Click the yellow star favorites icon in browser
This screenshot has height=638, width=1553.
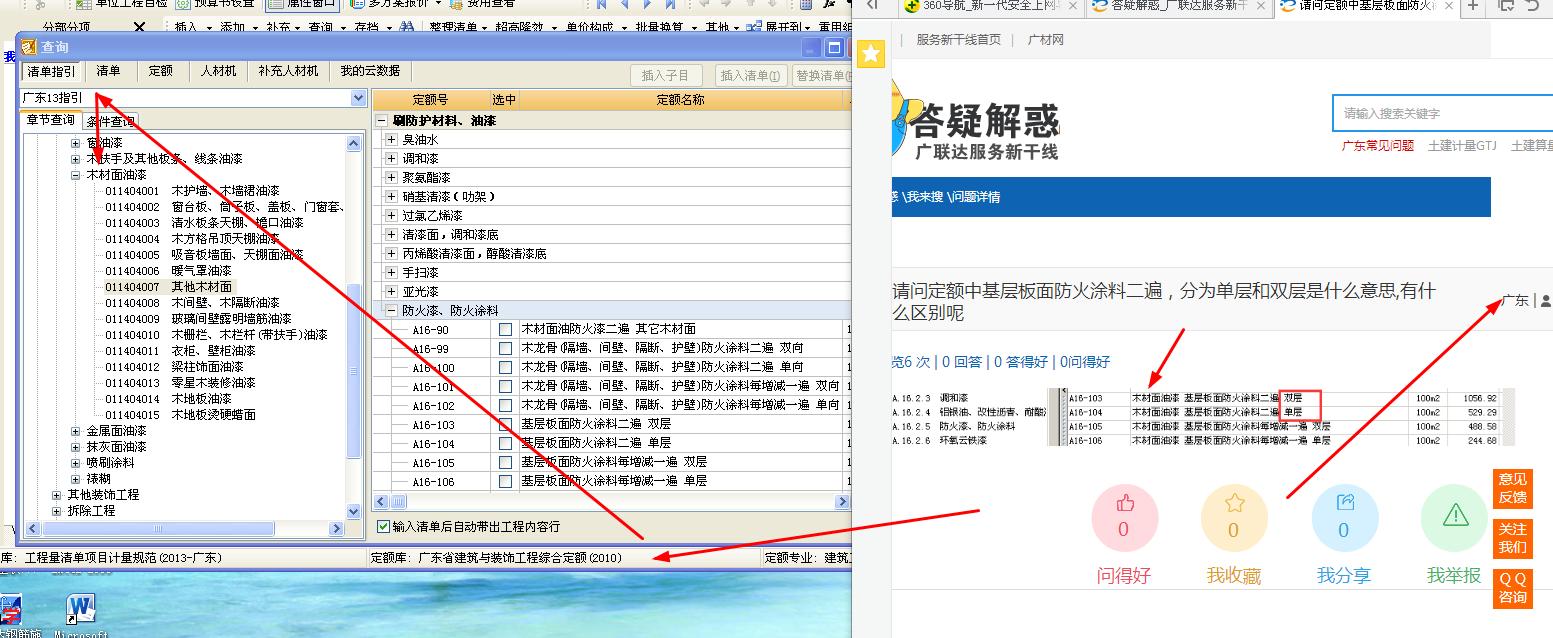(x=871, y=54)
